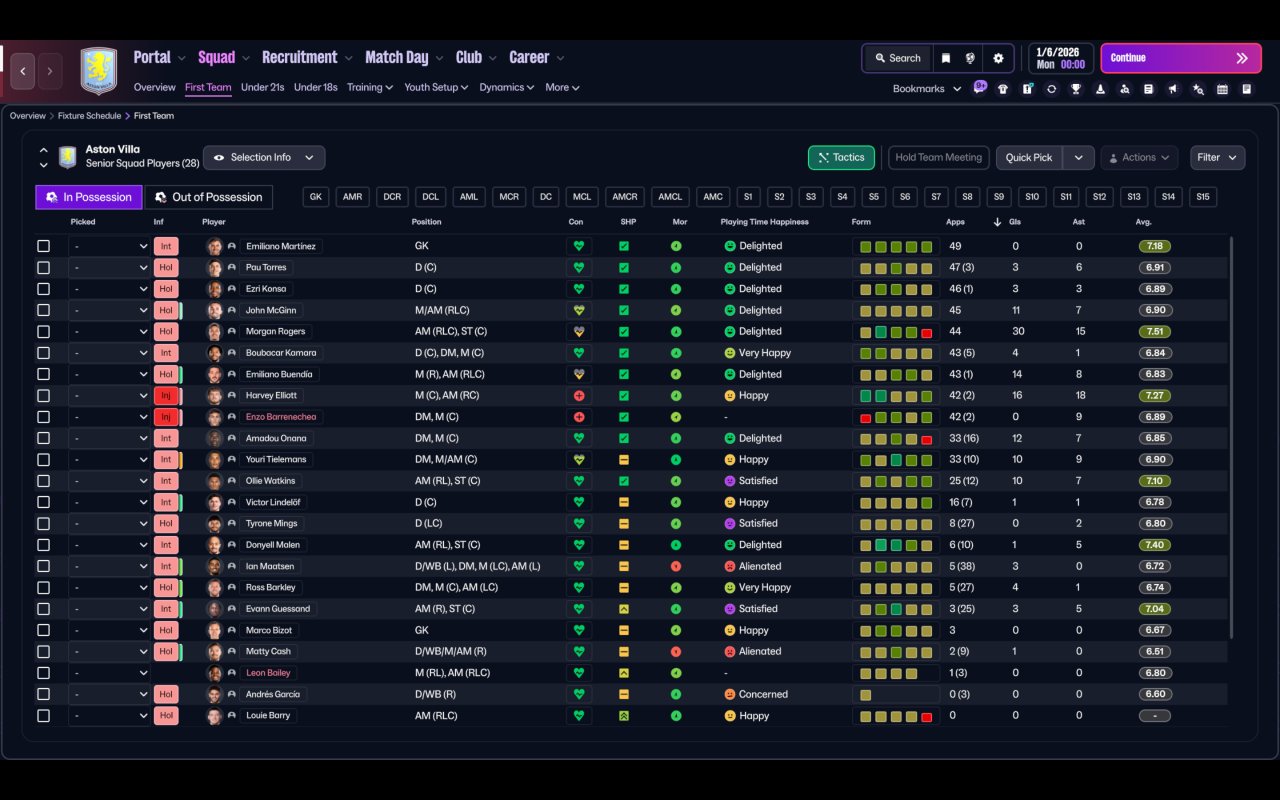Tick the checkbox for Harvey Elliott
The width and height of the screenshot is (1280, 800).
tap(43, 395)
